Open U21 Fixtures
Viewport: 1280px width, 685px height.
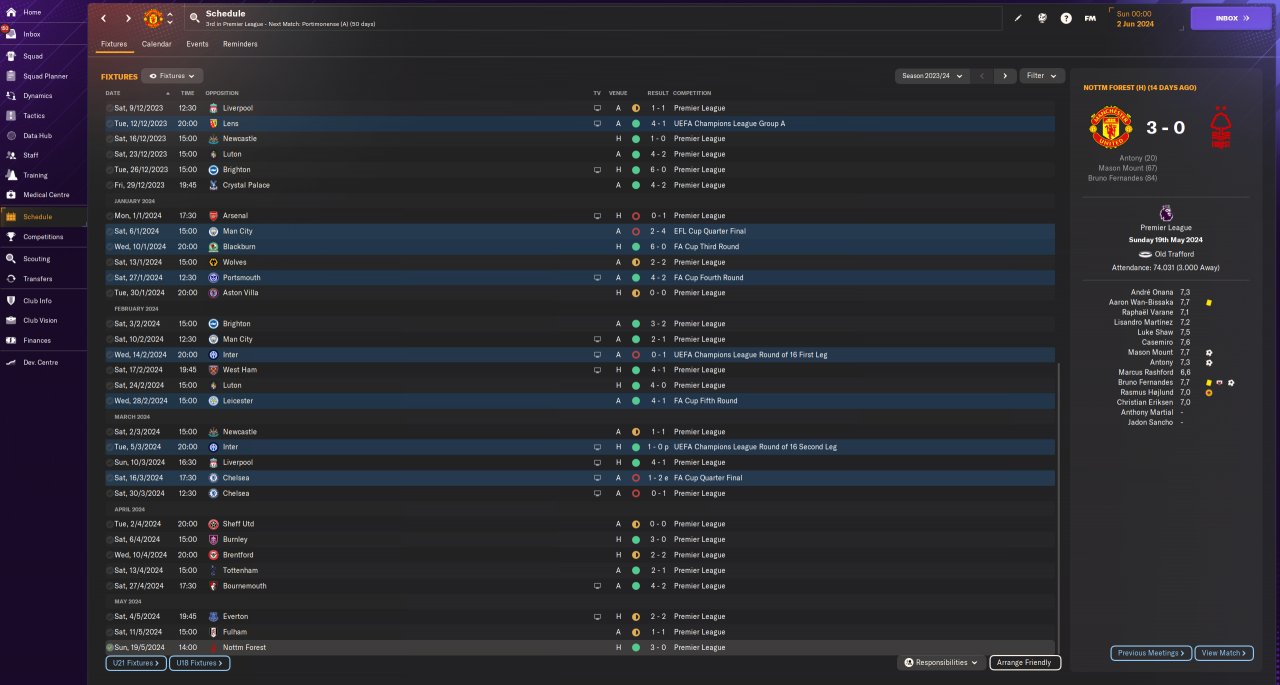click(x=135, y=663)
